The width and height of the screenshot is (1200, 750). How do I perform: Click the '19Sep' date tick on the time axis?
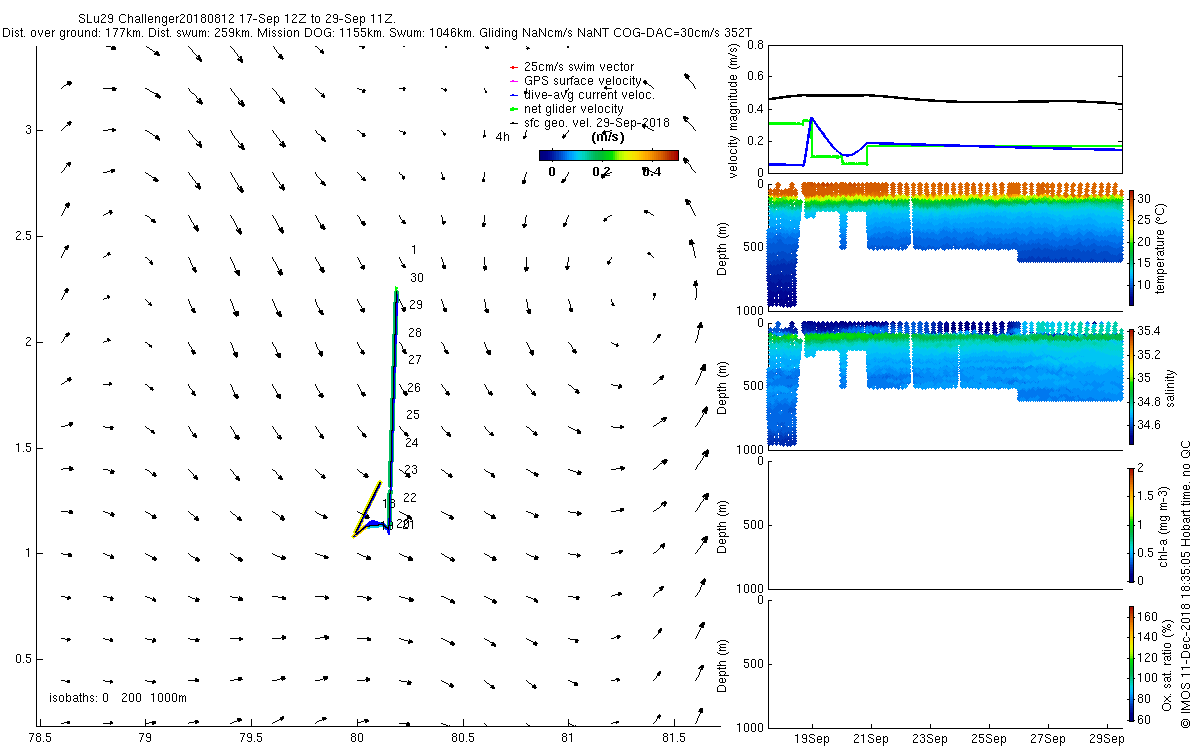(x=811, y=738)
